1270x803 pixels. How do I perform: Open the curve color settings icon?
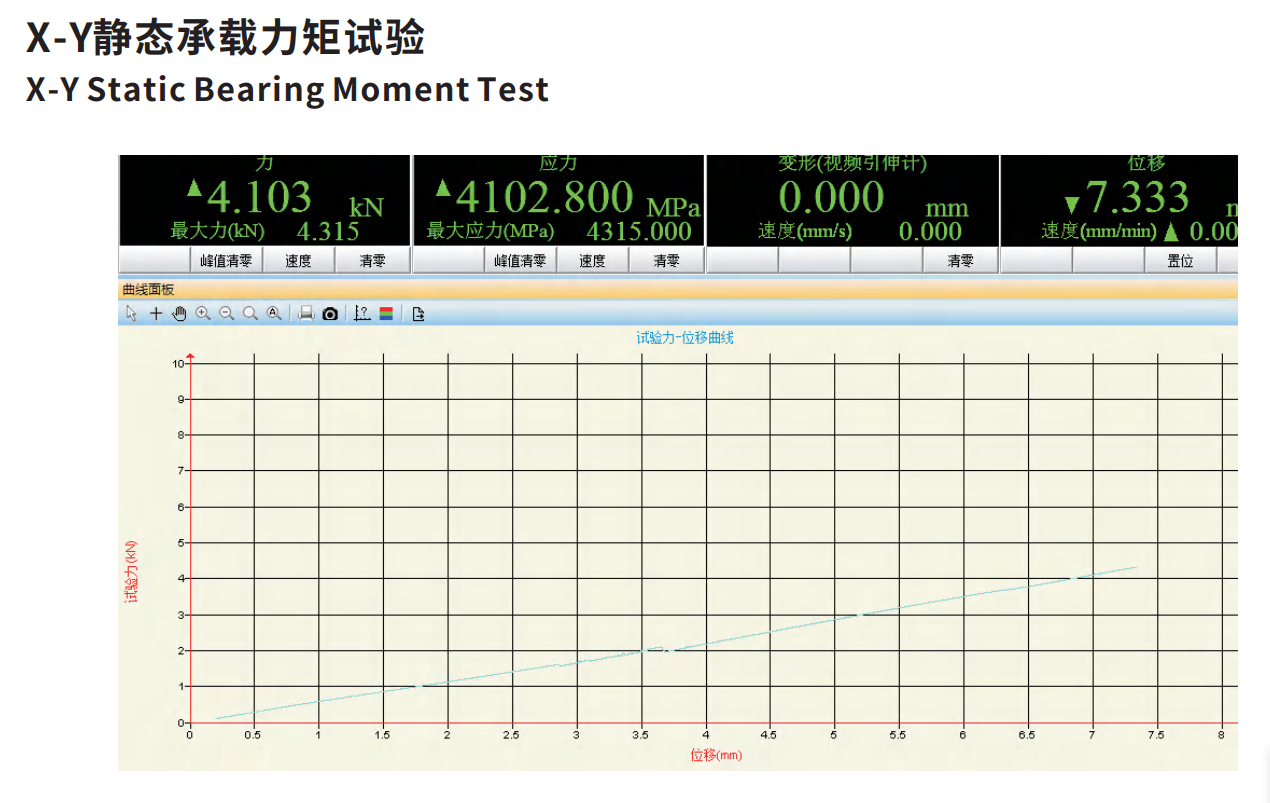(x=386, y=313)
